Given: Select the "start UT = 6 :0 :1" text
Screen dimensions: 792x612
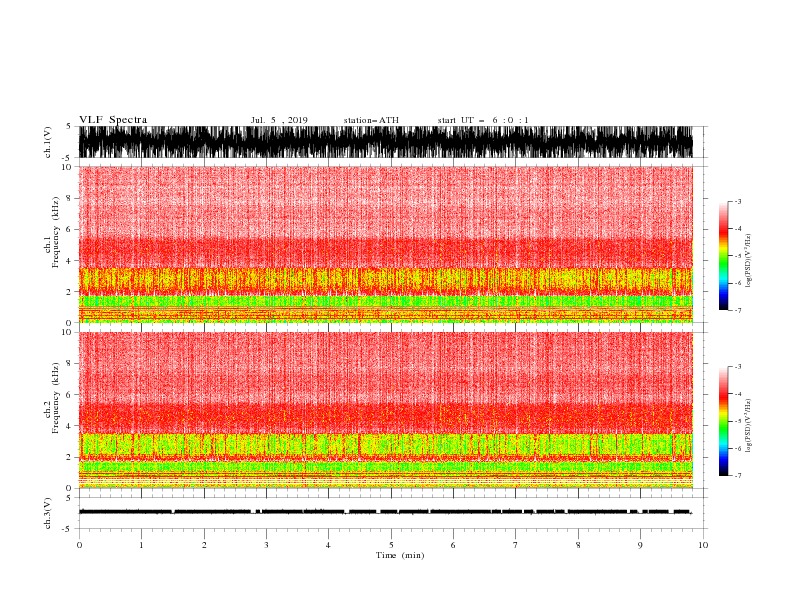Looking at the screenshot, I should (x=483, y=120).
